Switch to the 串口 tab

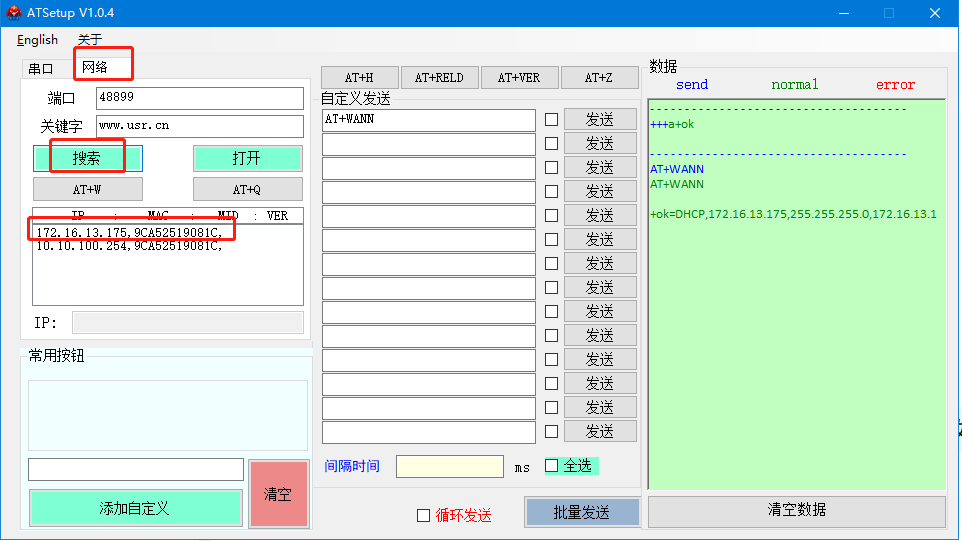click(41, 69)
